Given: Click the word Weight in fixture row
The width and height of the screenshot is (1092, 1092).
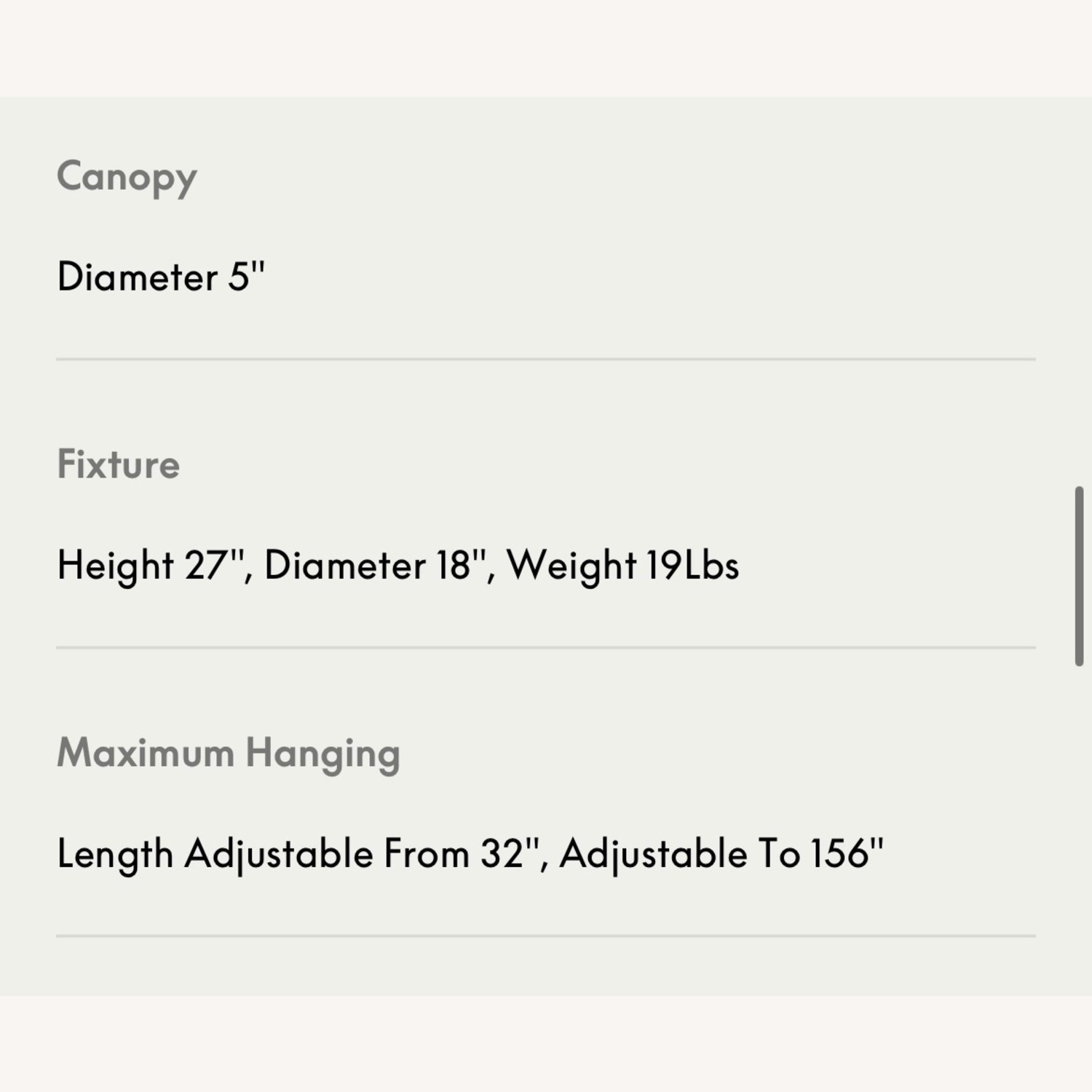Looking at the screenshot, I should [572, 566].
